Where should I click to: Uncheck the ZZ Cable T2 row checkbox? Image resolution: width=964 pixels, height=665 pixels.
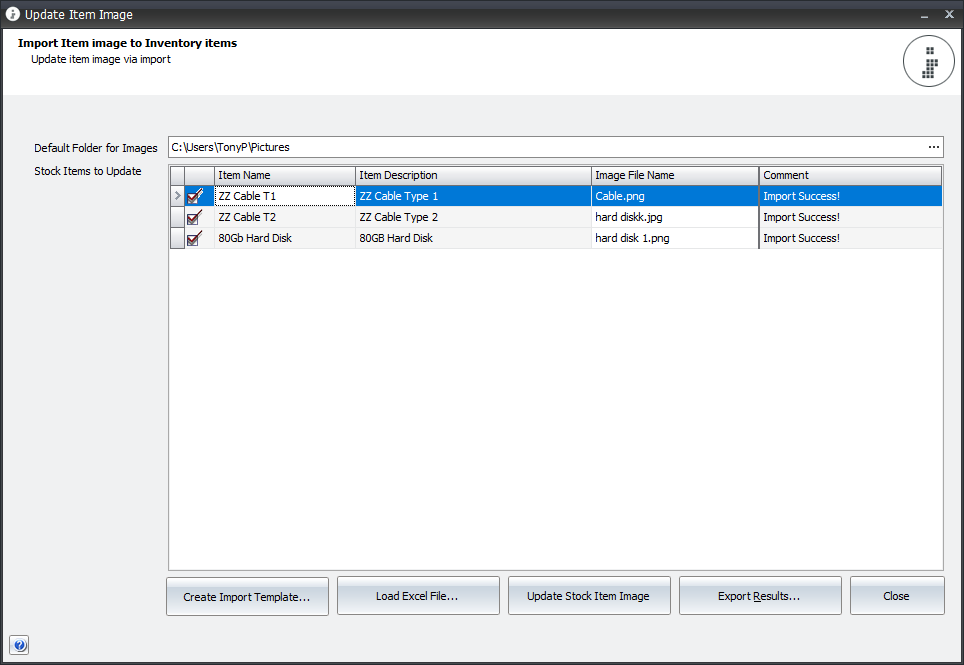click(x=196, y=217)
